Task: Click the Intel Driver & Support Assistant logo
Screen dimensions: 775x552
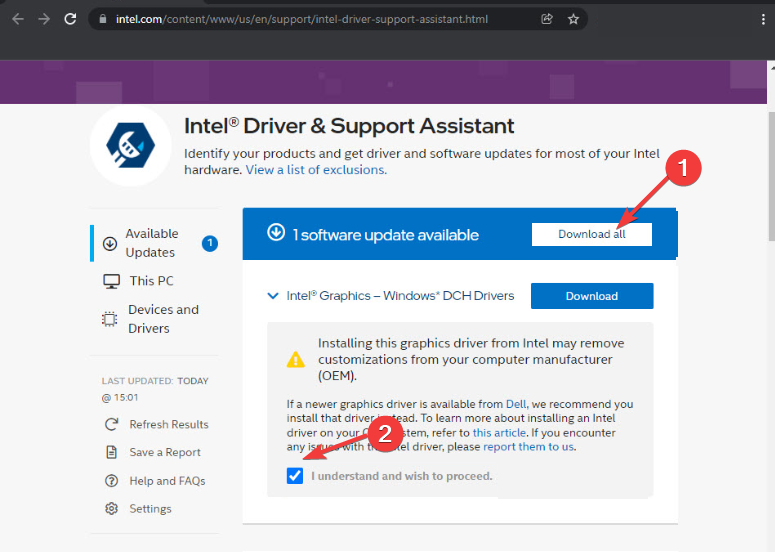Action: click(130, 145)
